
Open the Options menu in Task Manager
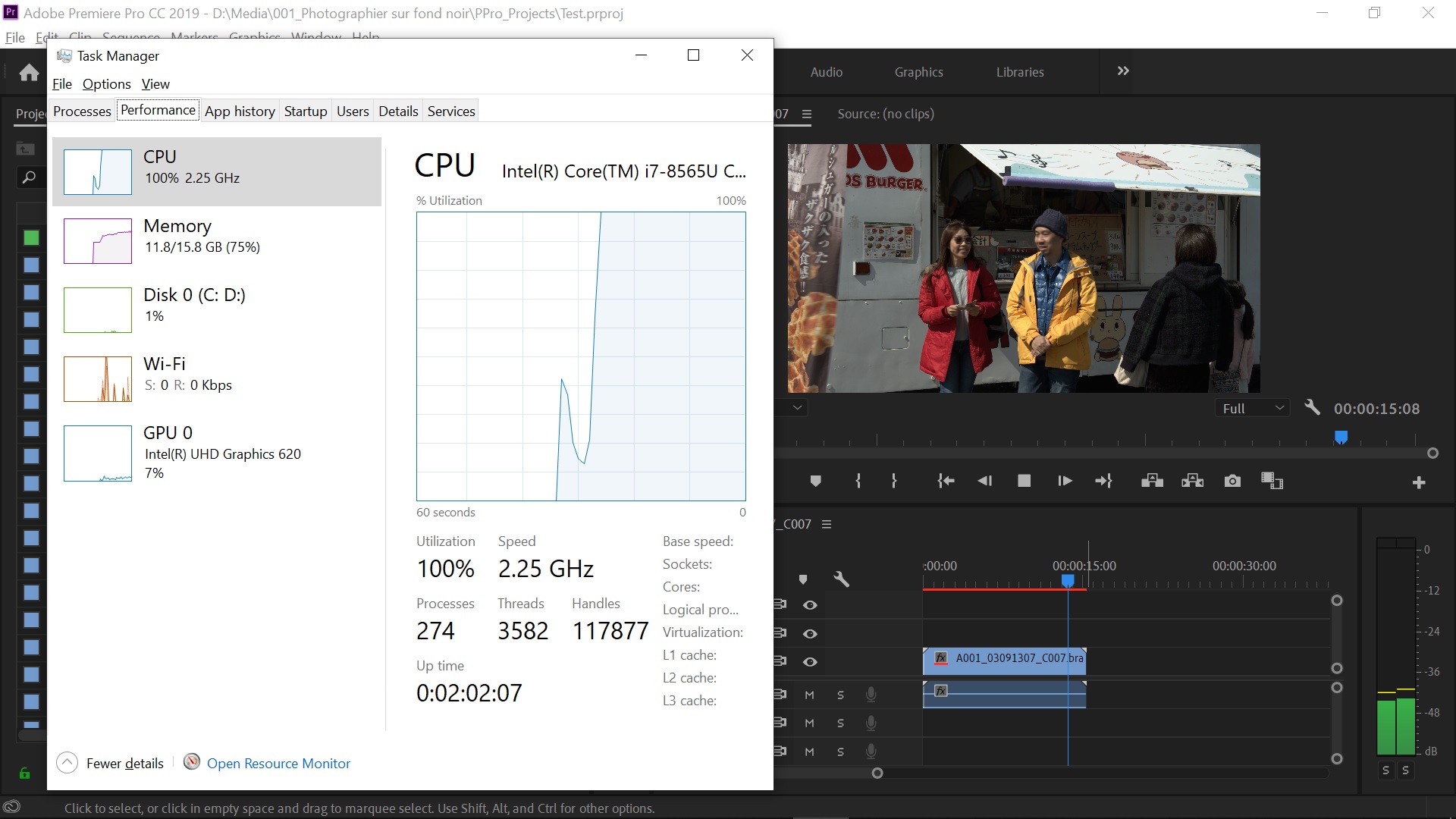point(105,84)
